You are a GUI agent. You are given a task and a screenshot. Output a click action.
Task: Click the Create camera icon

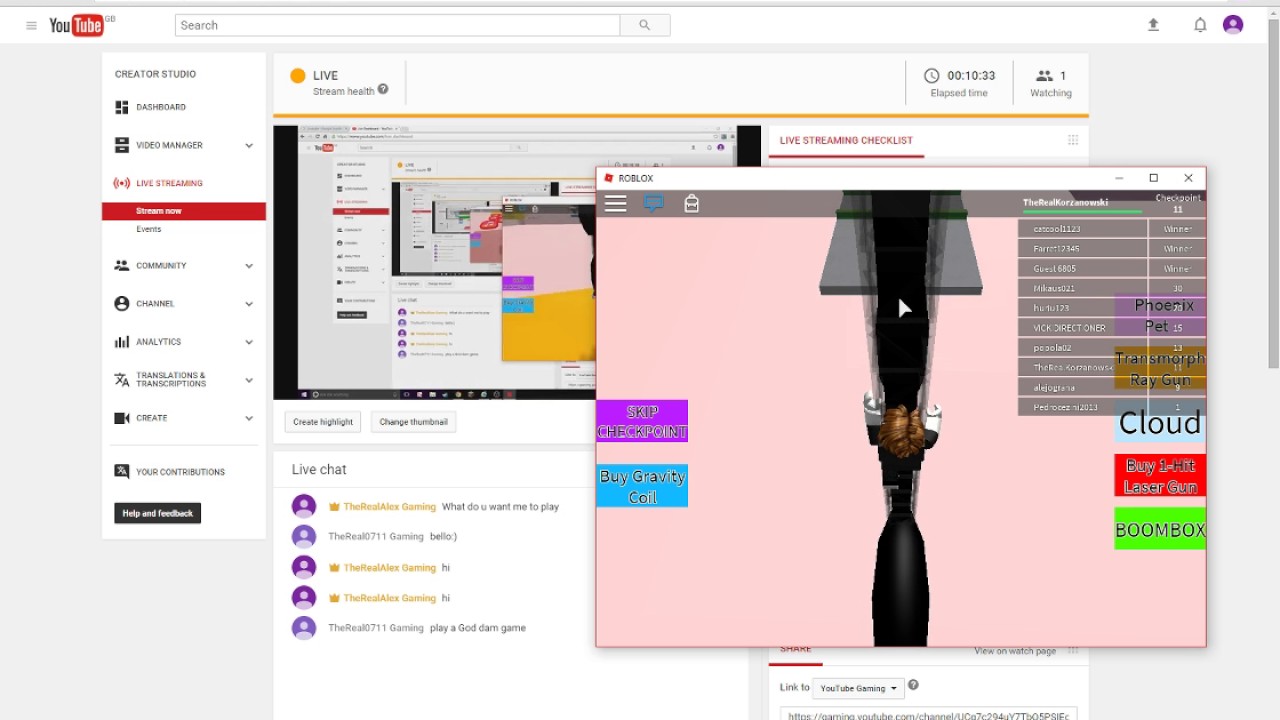(x=122, y=418)
